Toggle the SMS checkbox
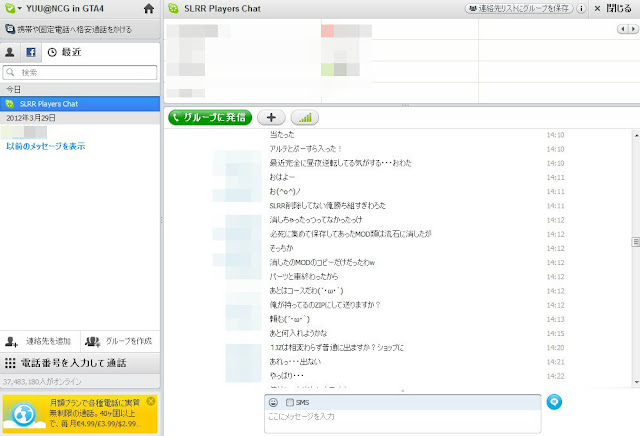 tap(290, 403)
